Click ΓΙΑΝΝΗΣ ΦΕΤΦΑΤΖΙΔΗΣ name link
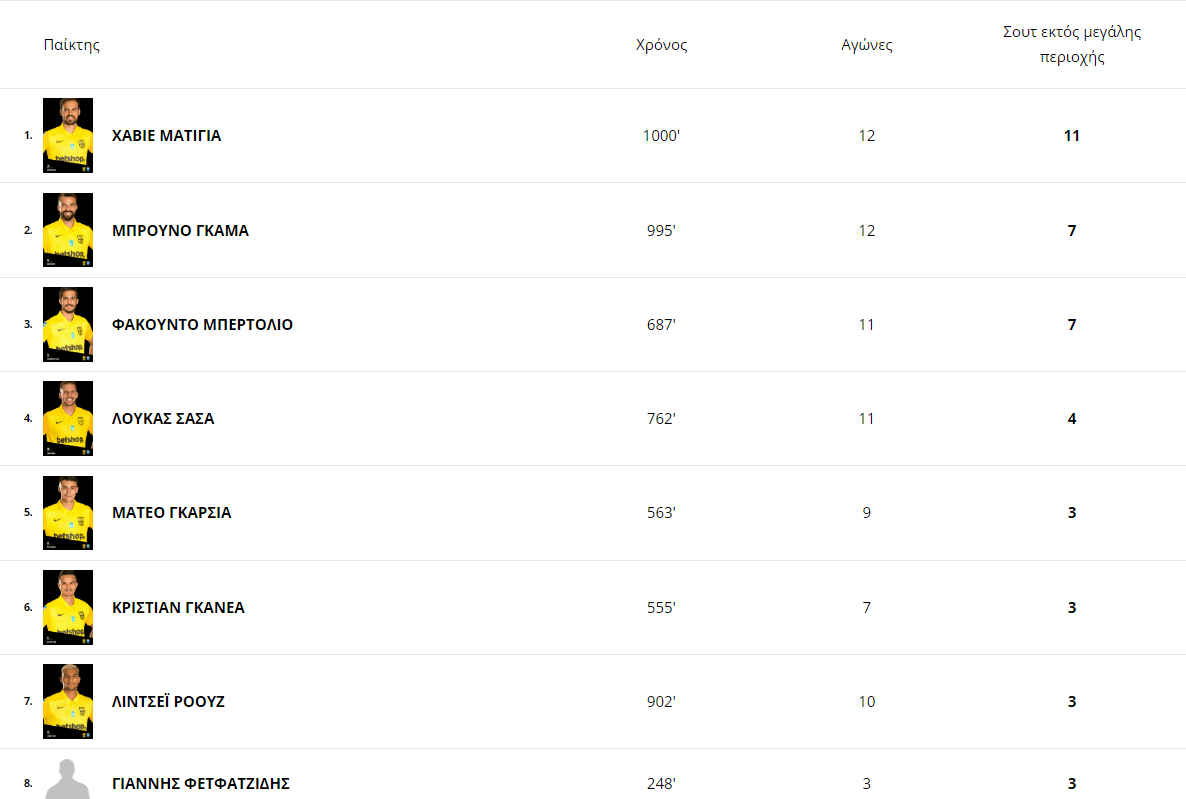1186x799 pixels. (200, 784)
